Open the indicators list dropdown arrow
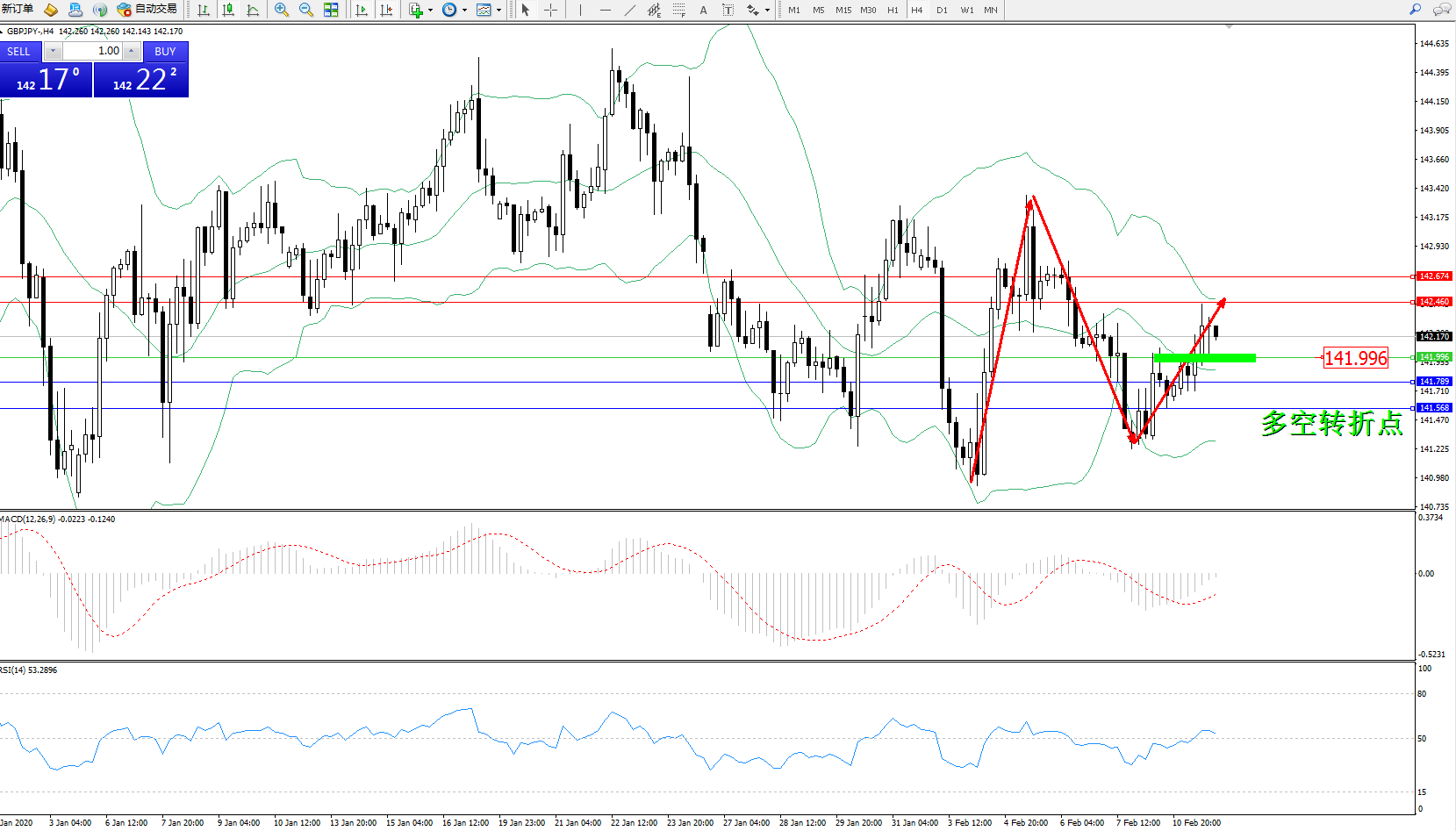The image size is (1456, 831). click(430, 11)
